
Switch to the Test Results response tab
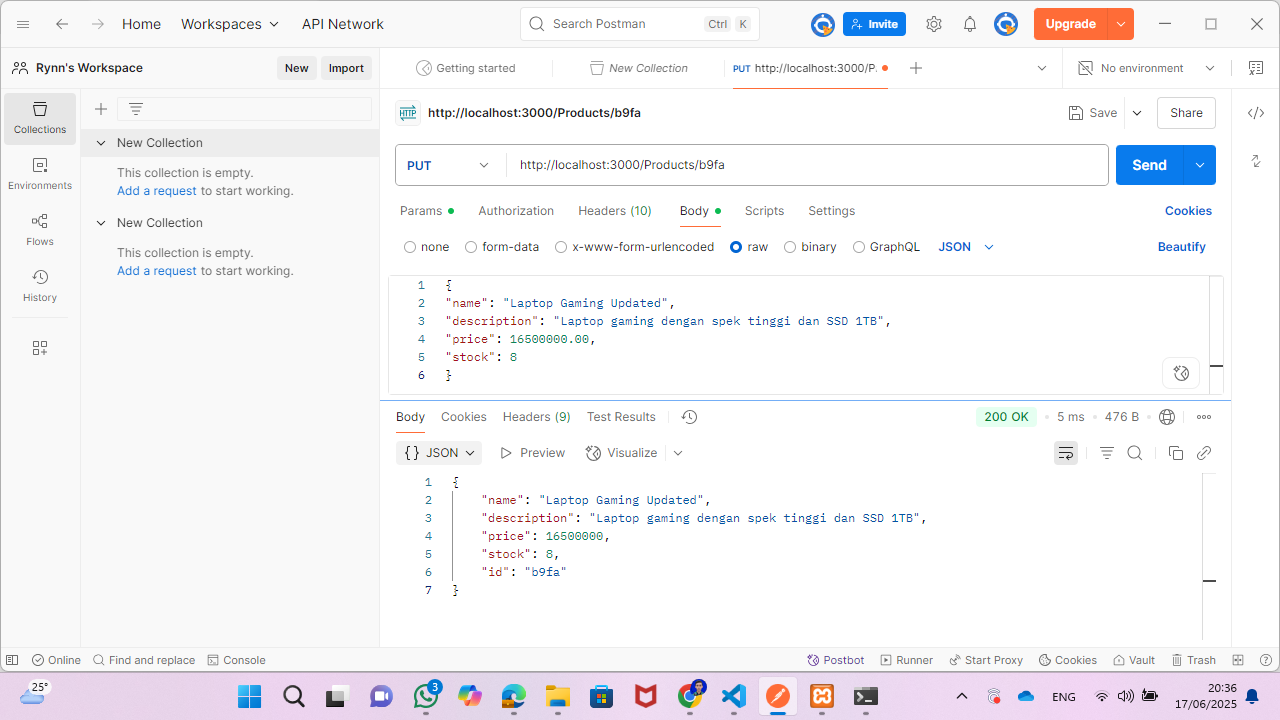coord(621,417)
